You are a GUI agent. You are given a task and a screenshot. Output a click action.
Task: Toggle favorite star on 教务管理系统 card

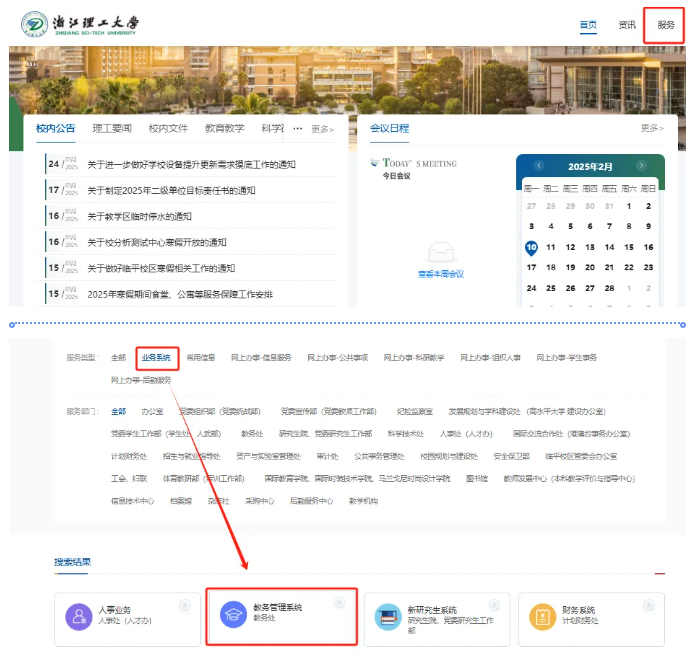click(340, 603)
